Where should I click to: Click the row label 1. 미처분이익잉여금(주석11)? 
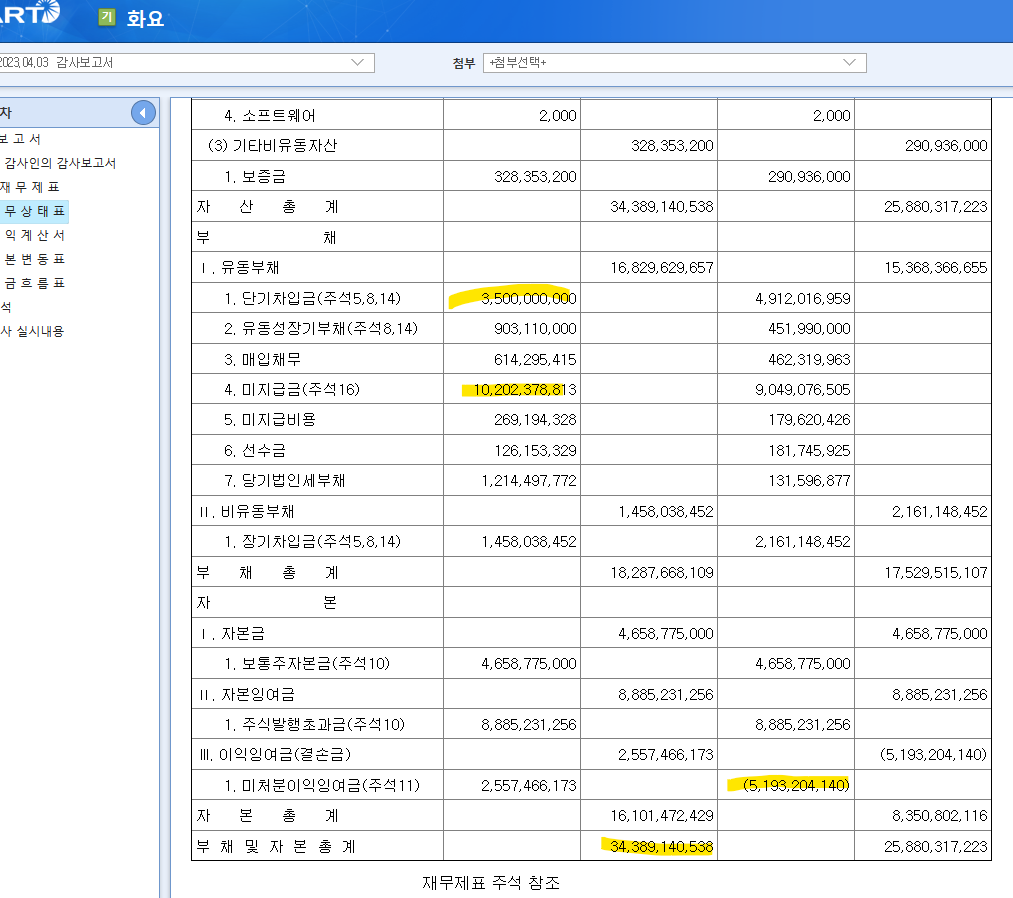322,785
